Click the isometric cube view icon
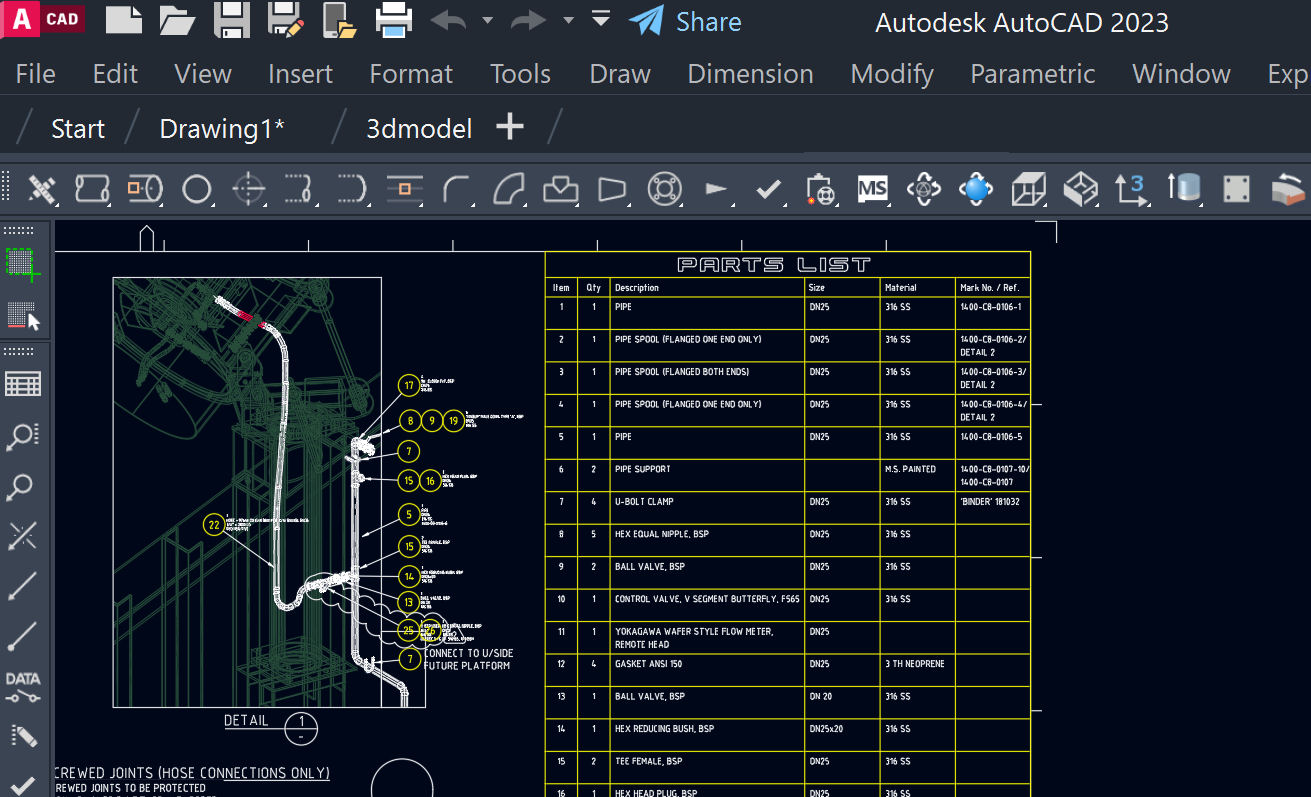 (1080, 188)
